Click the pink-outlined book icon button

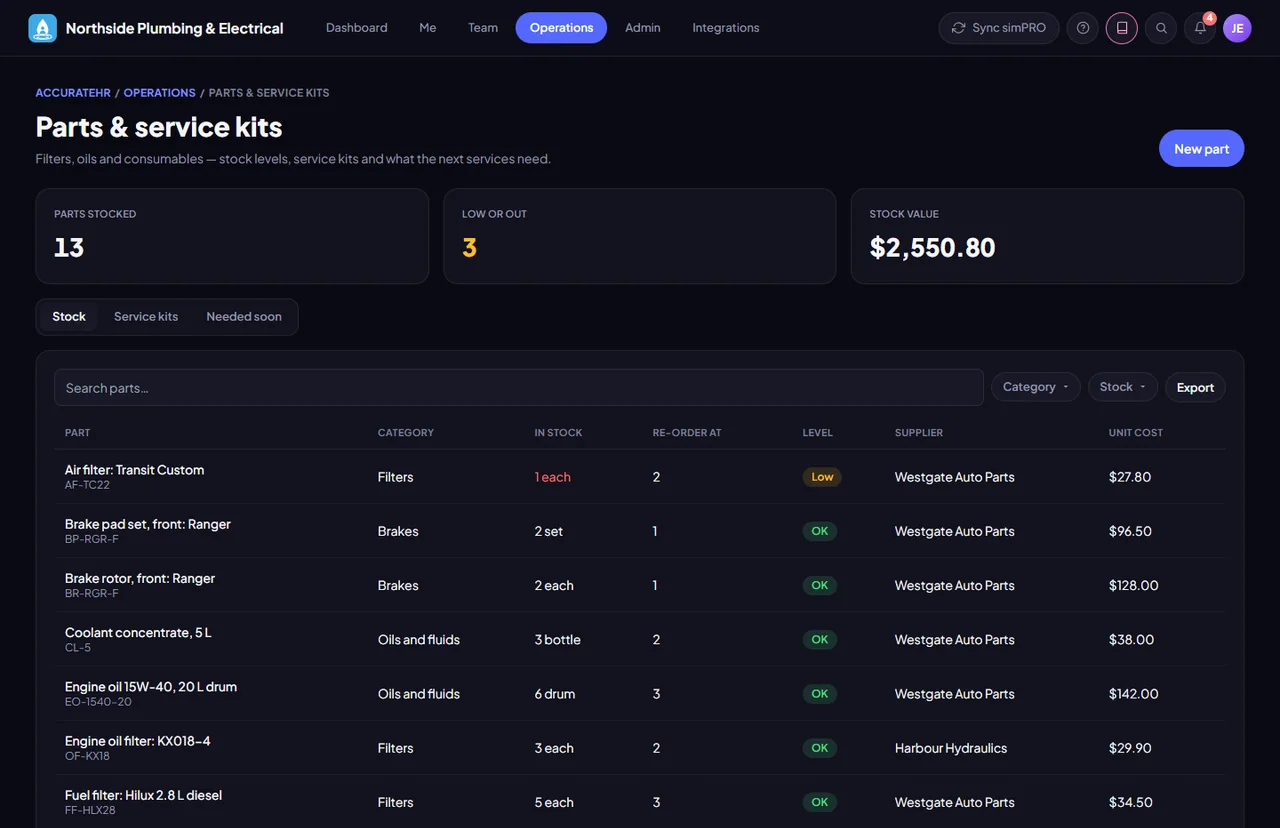click(1122, 28)
